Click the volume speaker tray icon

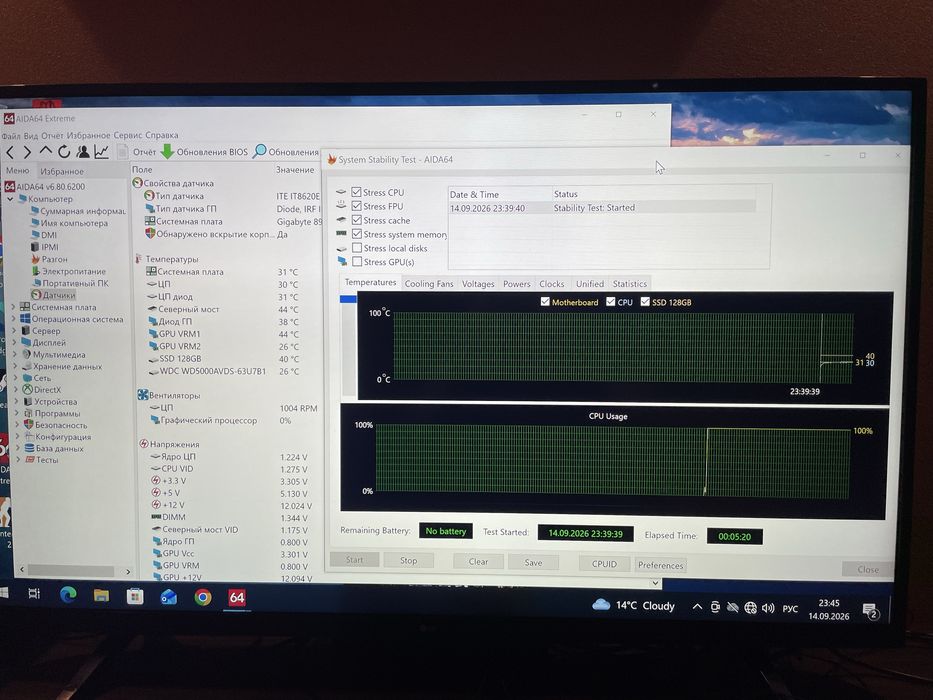click(768, 608)
